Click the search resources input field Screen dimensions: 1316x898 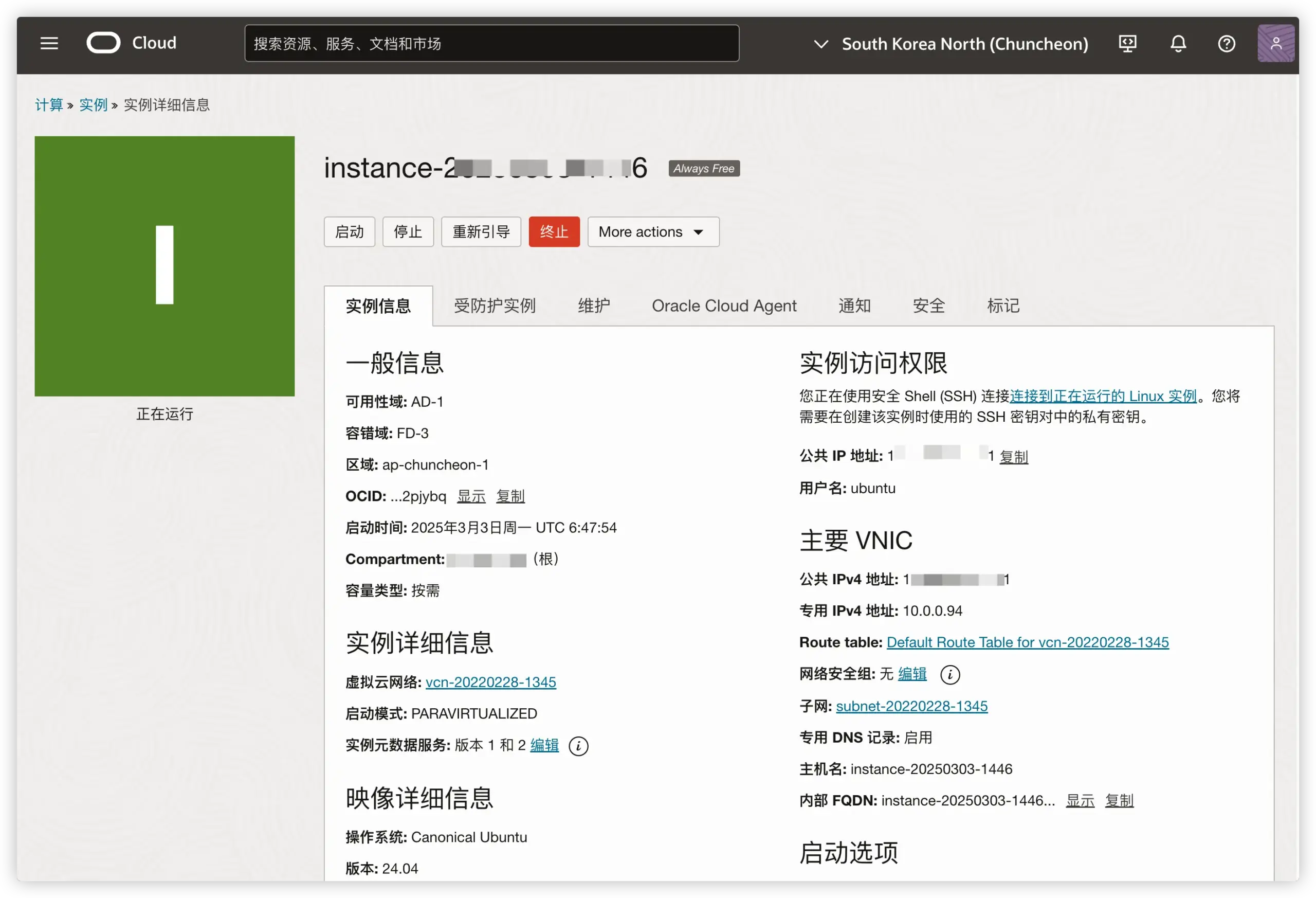click(x=491, y=44)
